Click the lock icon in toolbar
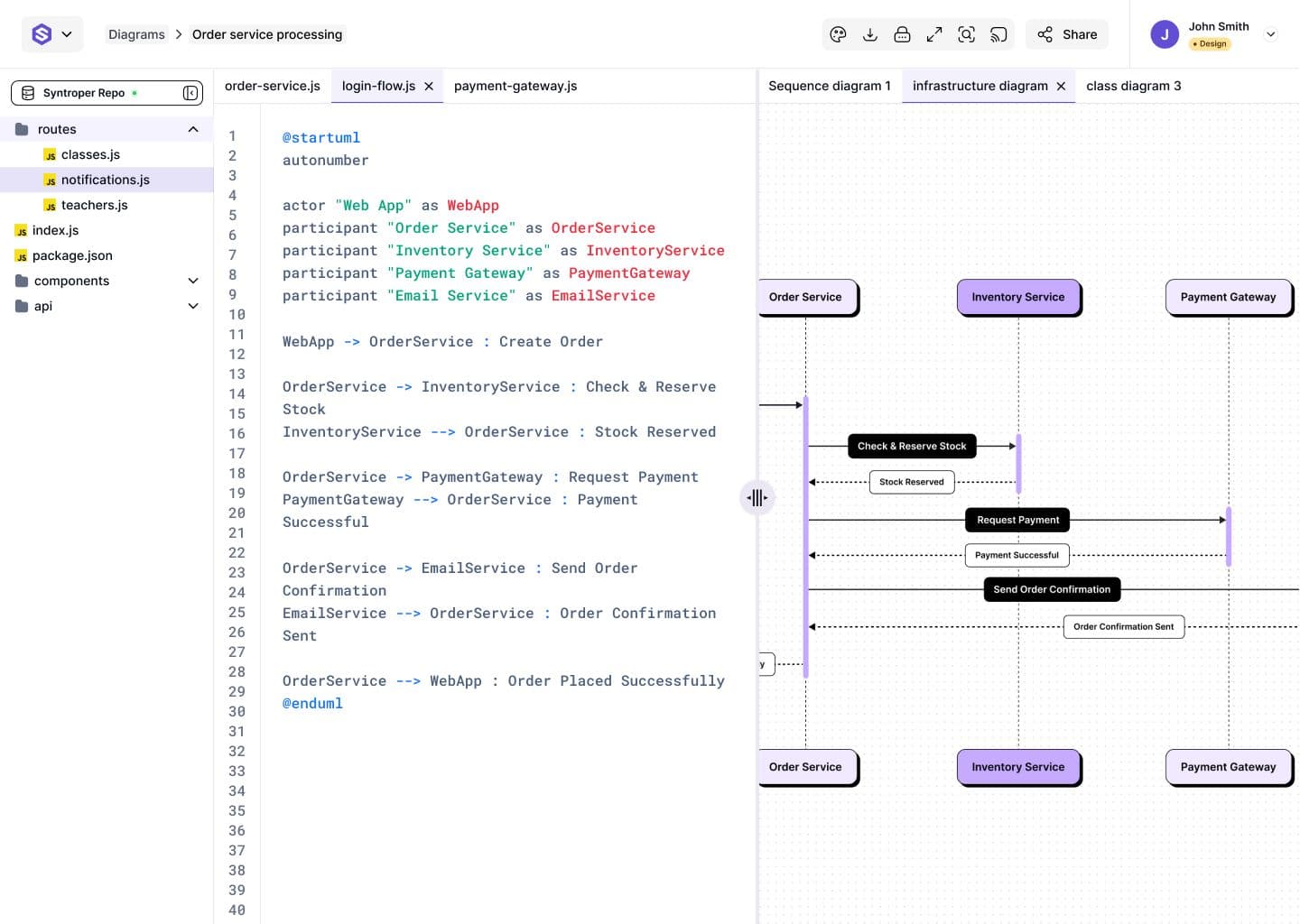The height and width of the screenshot is (924, 1300). 902,34
